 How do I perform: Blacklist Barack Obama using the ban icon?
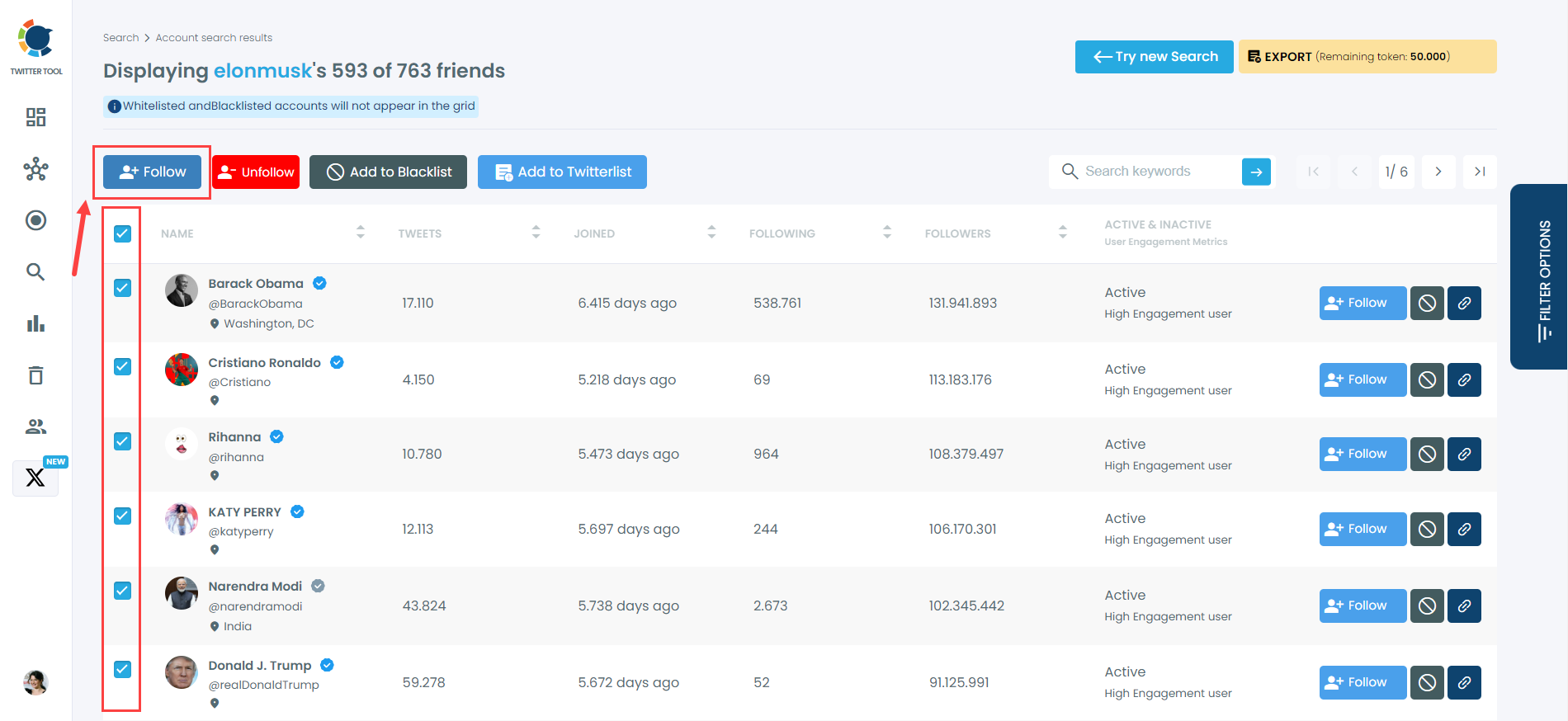[x=1427, y=303]
